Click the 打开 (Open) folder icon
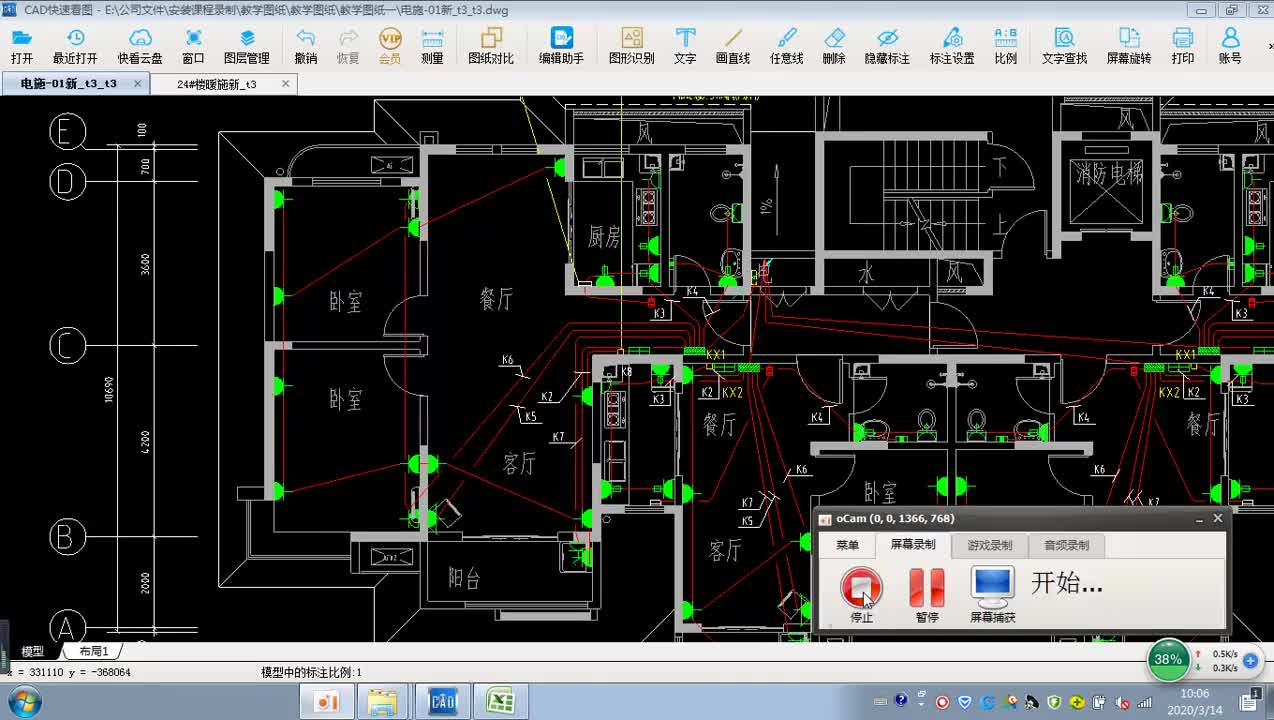The height and width of the screenshot is (720, 1274). (22, 45)
